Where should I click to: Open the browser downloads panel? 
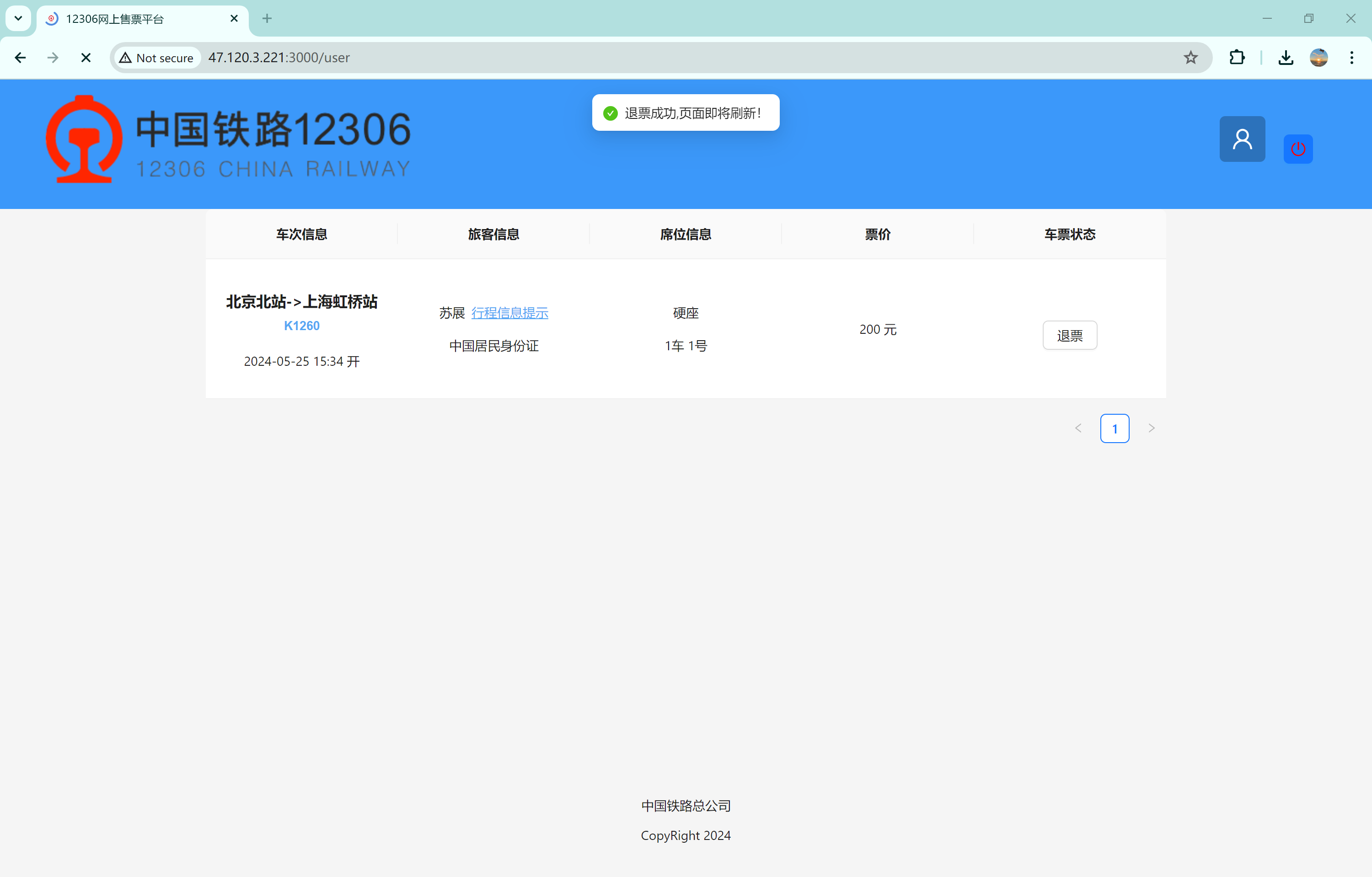[1286, 58]
